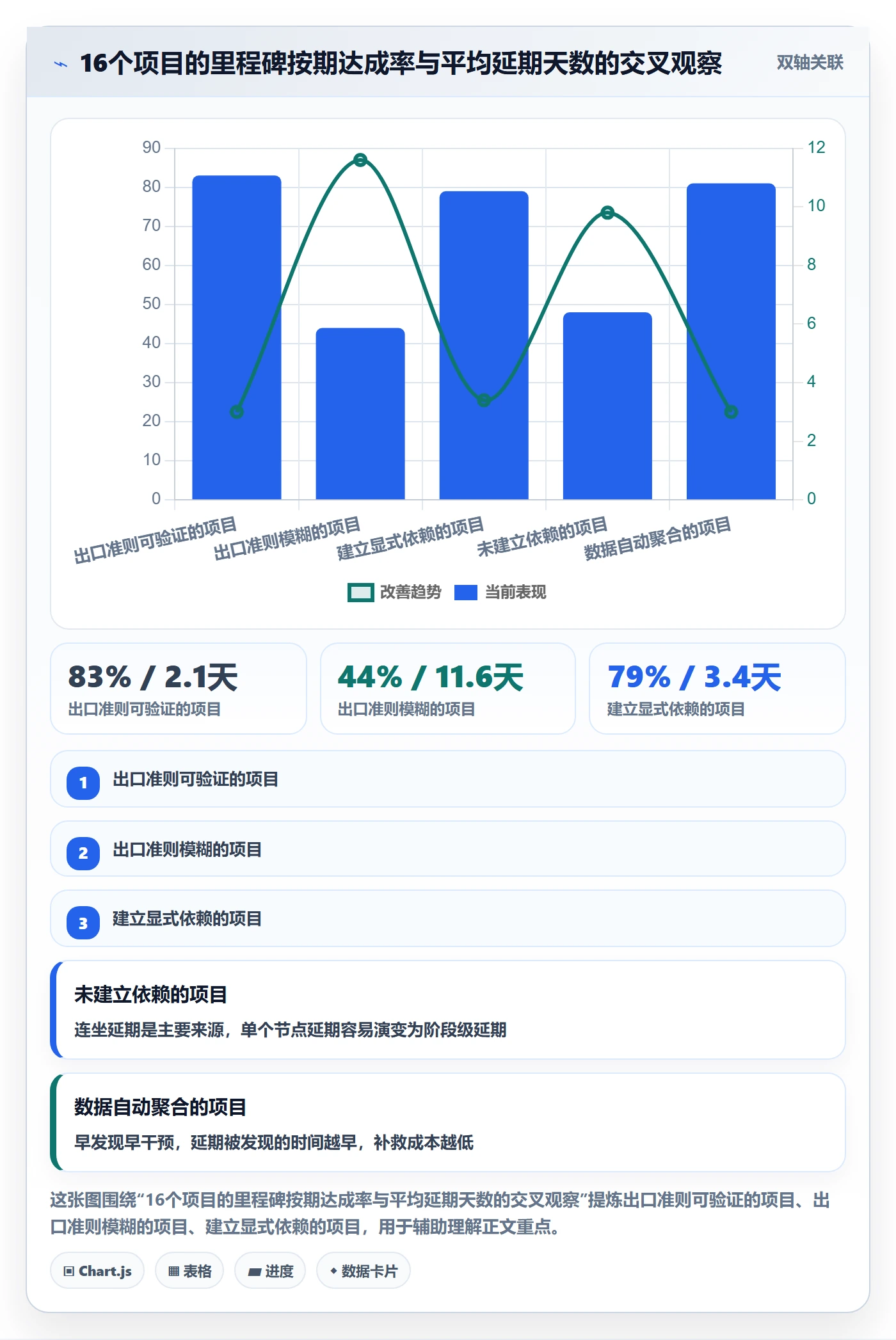
Task: Click the Chart.js tag
Action: point(97,1271)
